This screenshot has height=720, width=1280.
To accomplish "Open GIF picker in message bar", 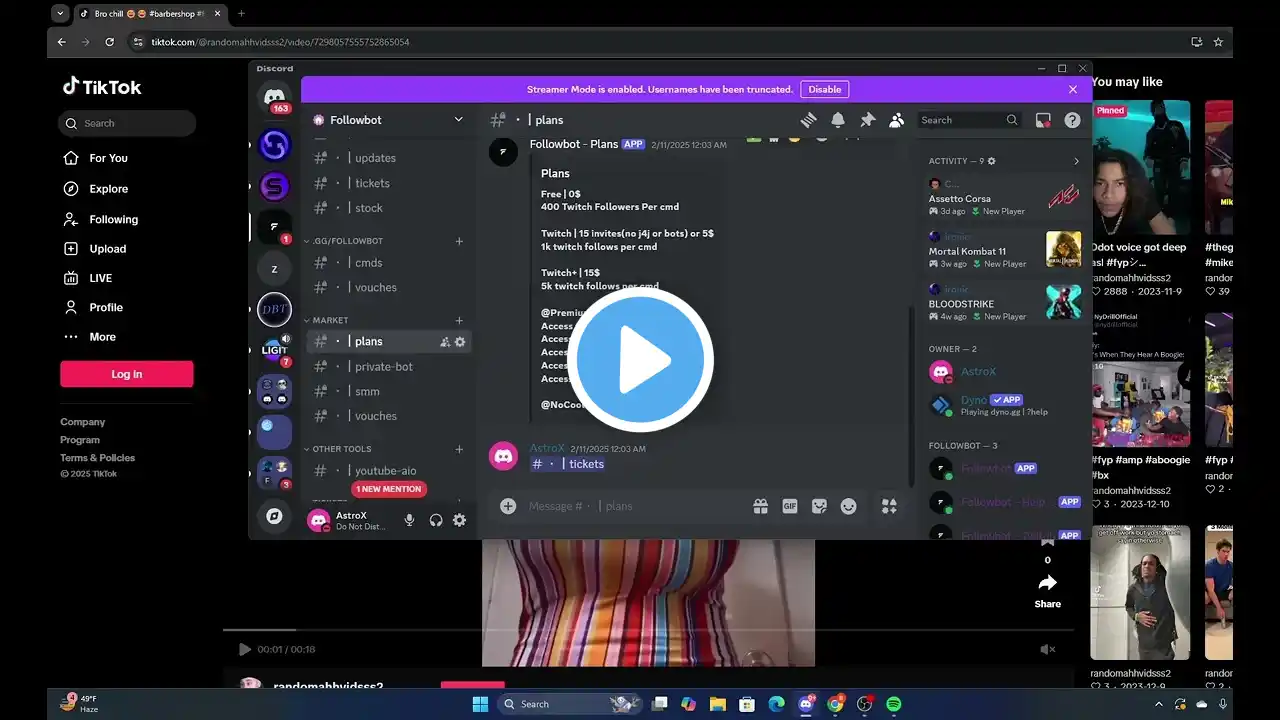I will [790, 507].
